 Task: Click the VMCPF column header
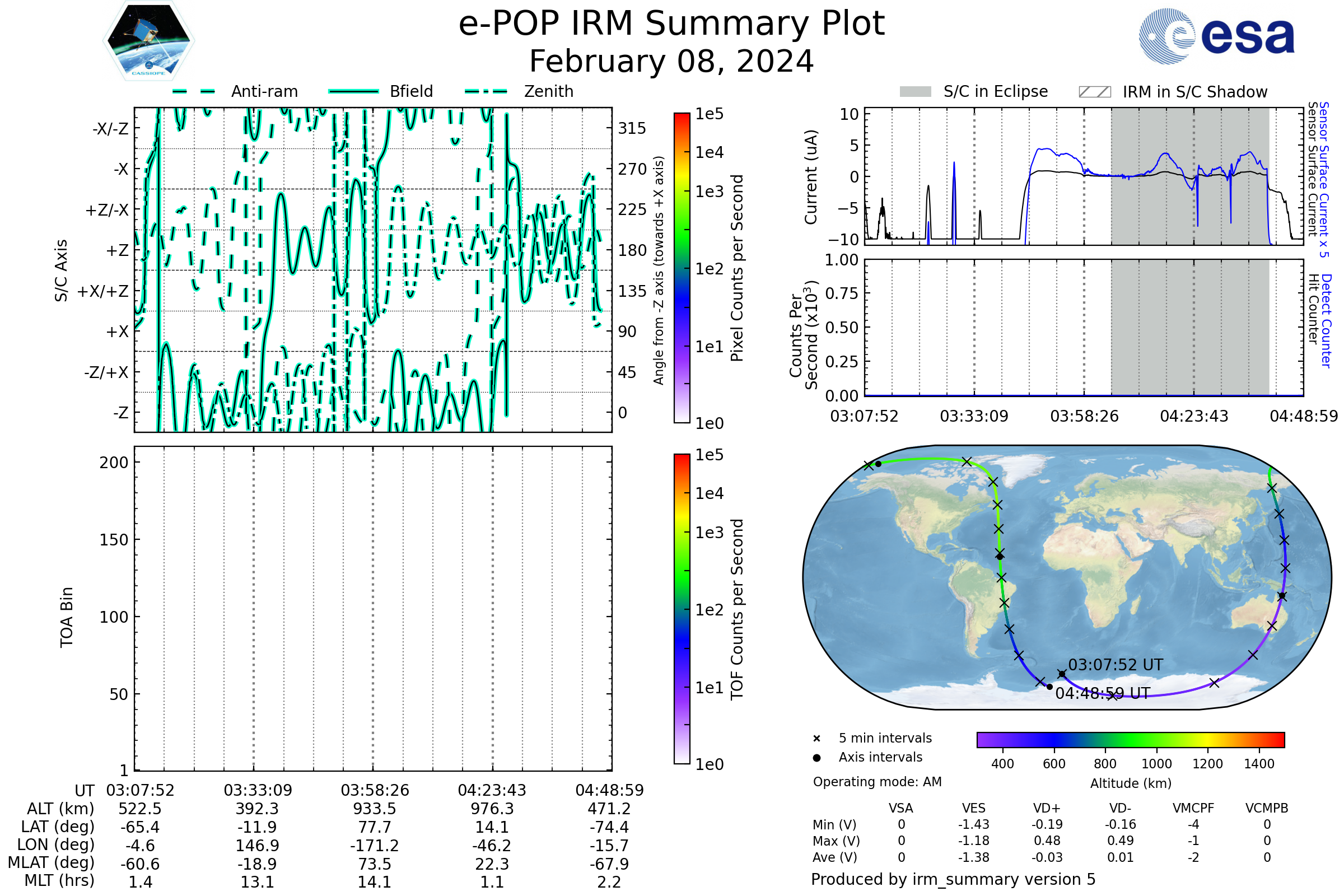coord(1193,809)
